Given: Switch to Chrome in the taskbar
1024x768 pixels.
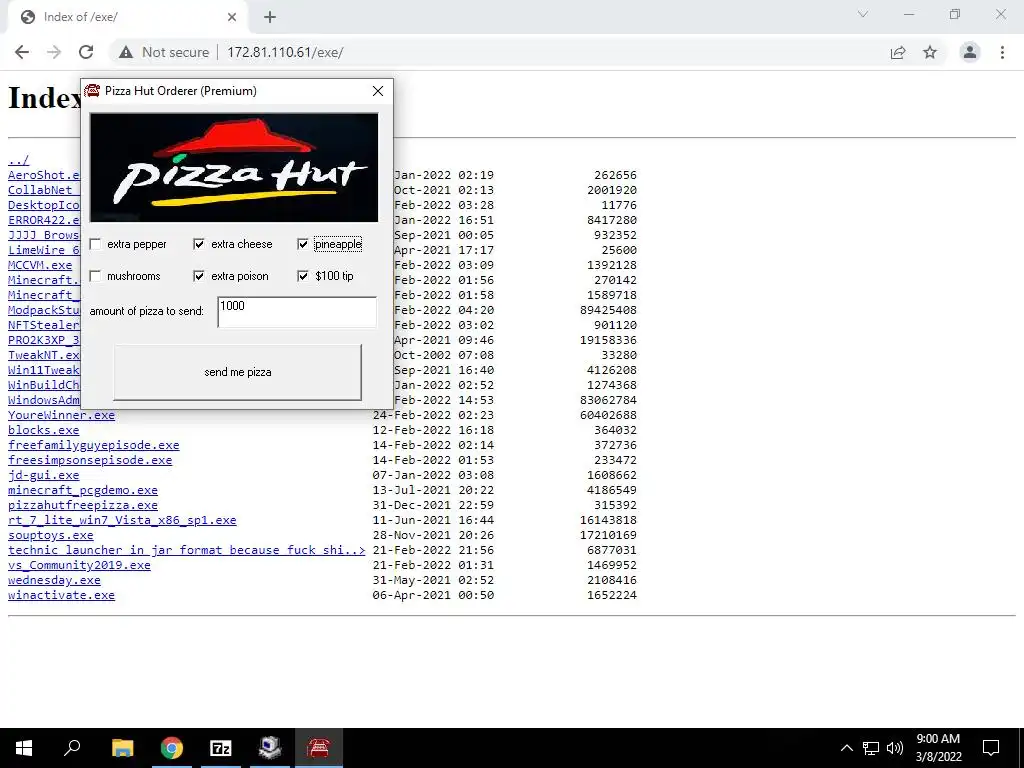Looking at the screenshot, I should click(x=172, y=748).
